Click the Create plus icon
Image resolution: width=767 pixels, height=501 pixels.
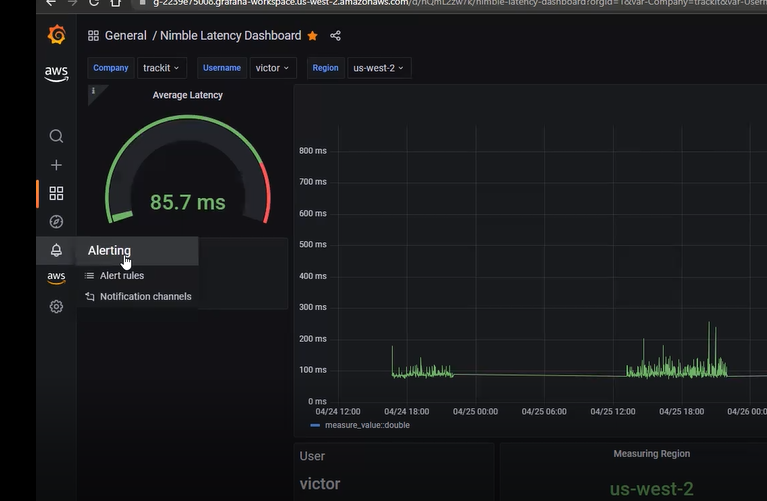coord(56,165)
